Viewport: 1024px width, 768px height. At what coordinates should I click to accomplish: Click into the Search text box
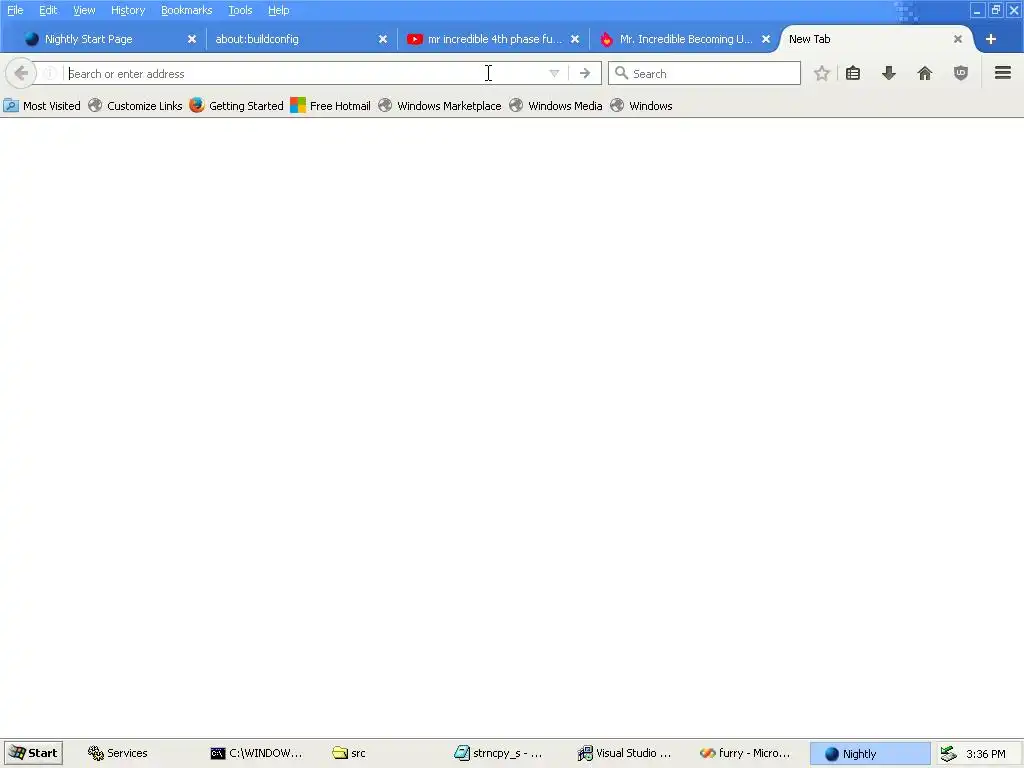(x=704, y=73)
